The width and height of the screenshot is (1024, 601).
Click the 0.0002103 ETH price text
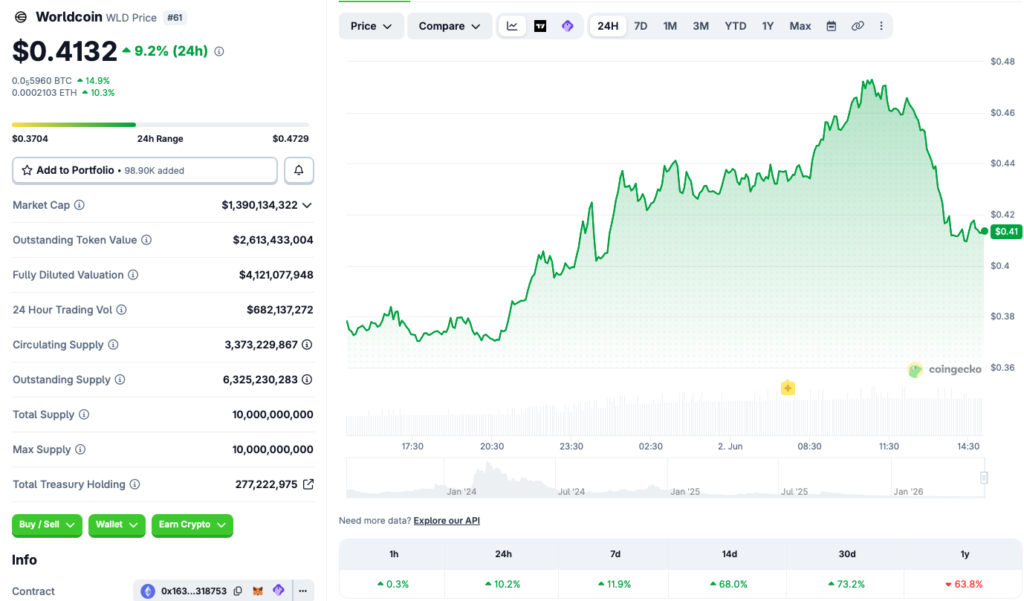[x=44, y=93]
